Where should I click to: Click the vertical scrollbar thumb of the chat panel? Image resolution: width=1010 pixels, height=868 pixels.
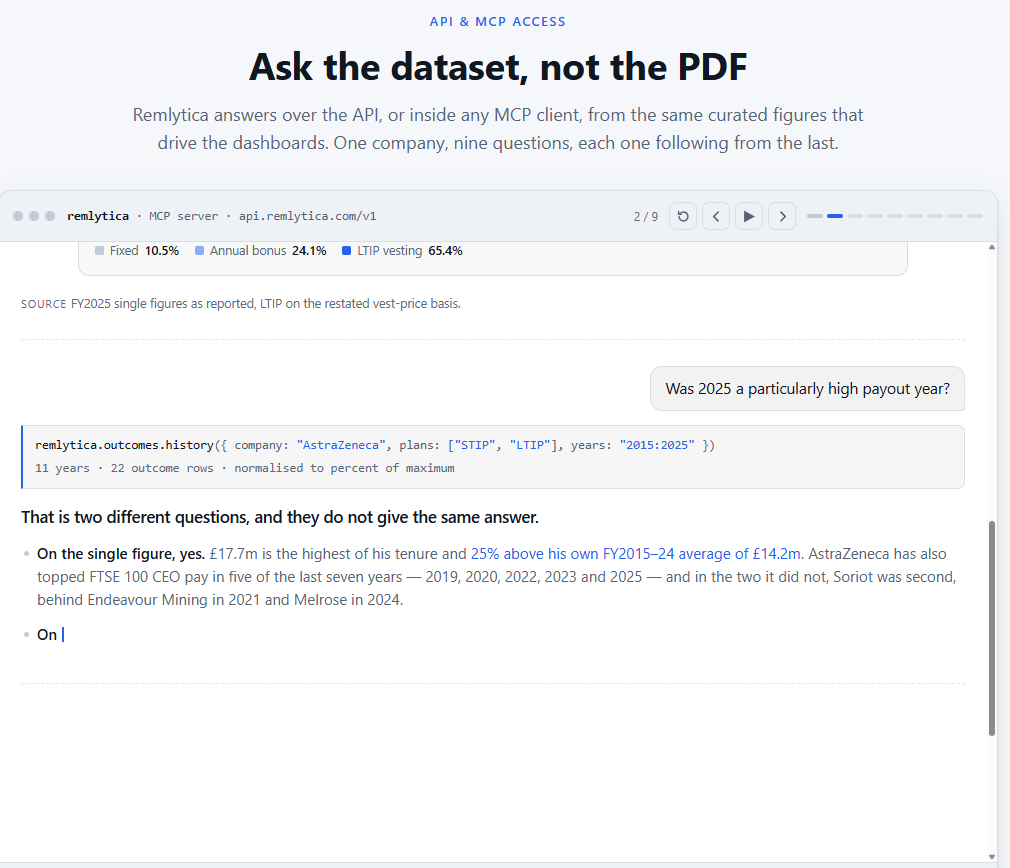click(992, 628)
